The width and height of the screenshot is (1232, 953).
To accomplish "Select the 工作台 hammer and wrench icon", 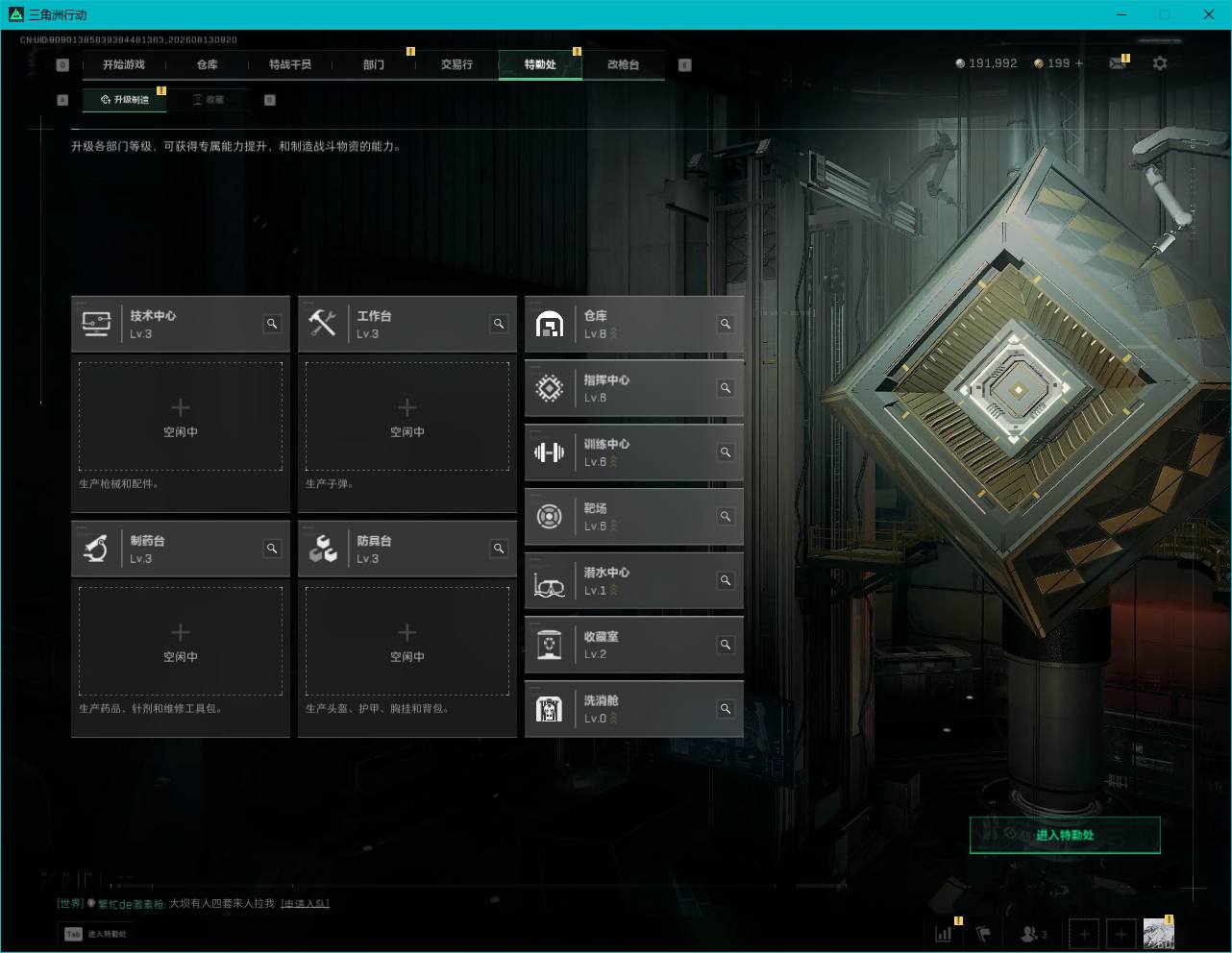I will 323,324.
